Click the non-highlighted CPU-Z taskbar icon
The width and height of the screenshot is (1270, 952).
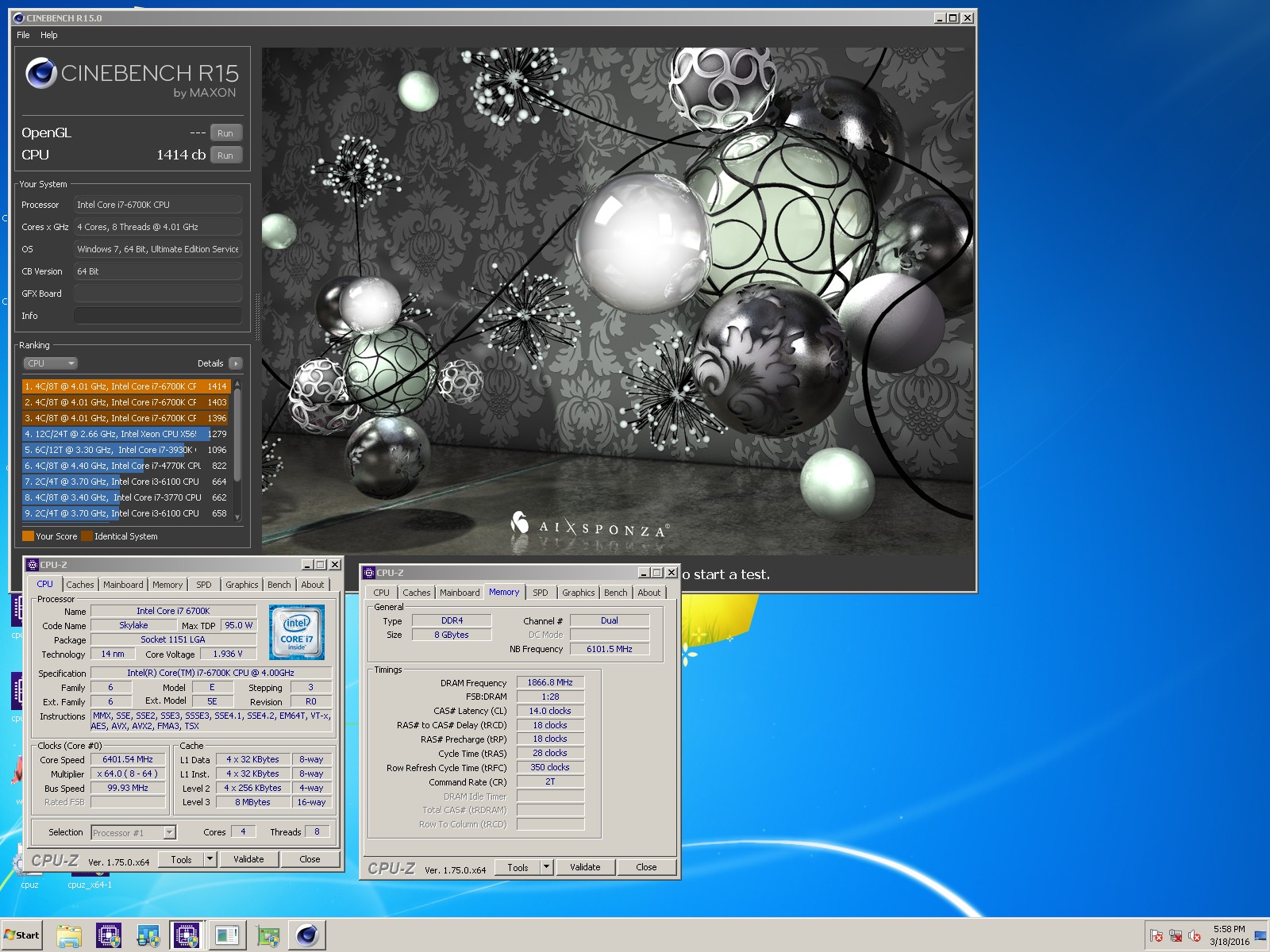[108, 935]
